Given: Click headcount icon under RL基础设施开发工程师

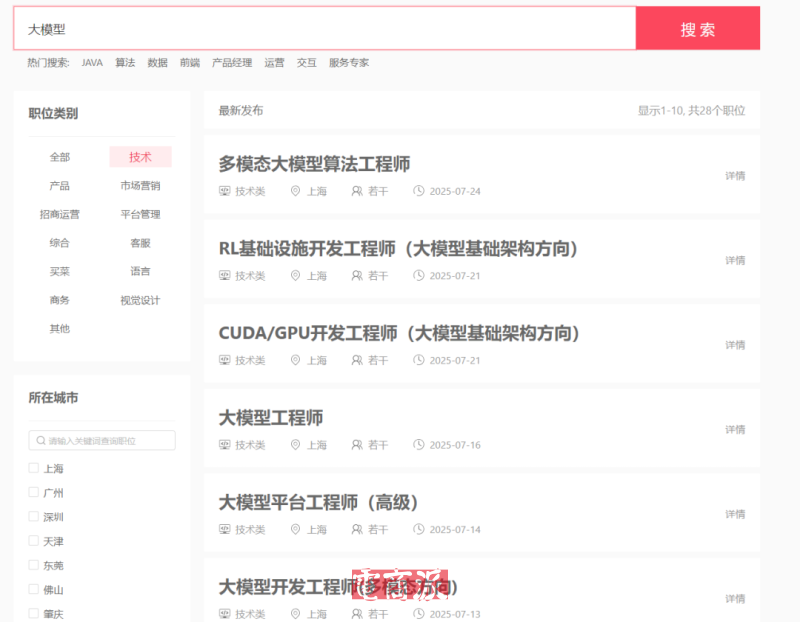Looking at the screenshot, I should [357, 276].
